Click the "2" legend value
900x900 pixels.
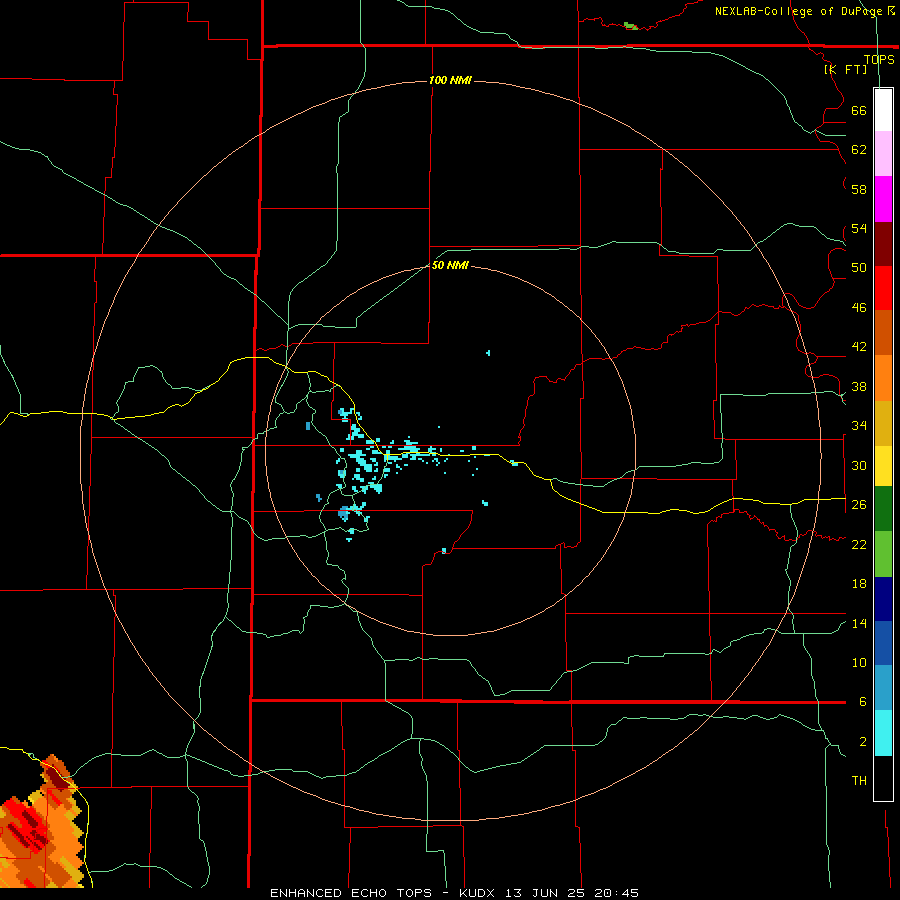(863, 742)
